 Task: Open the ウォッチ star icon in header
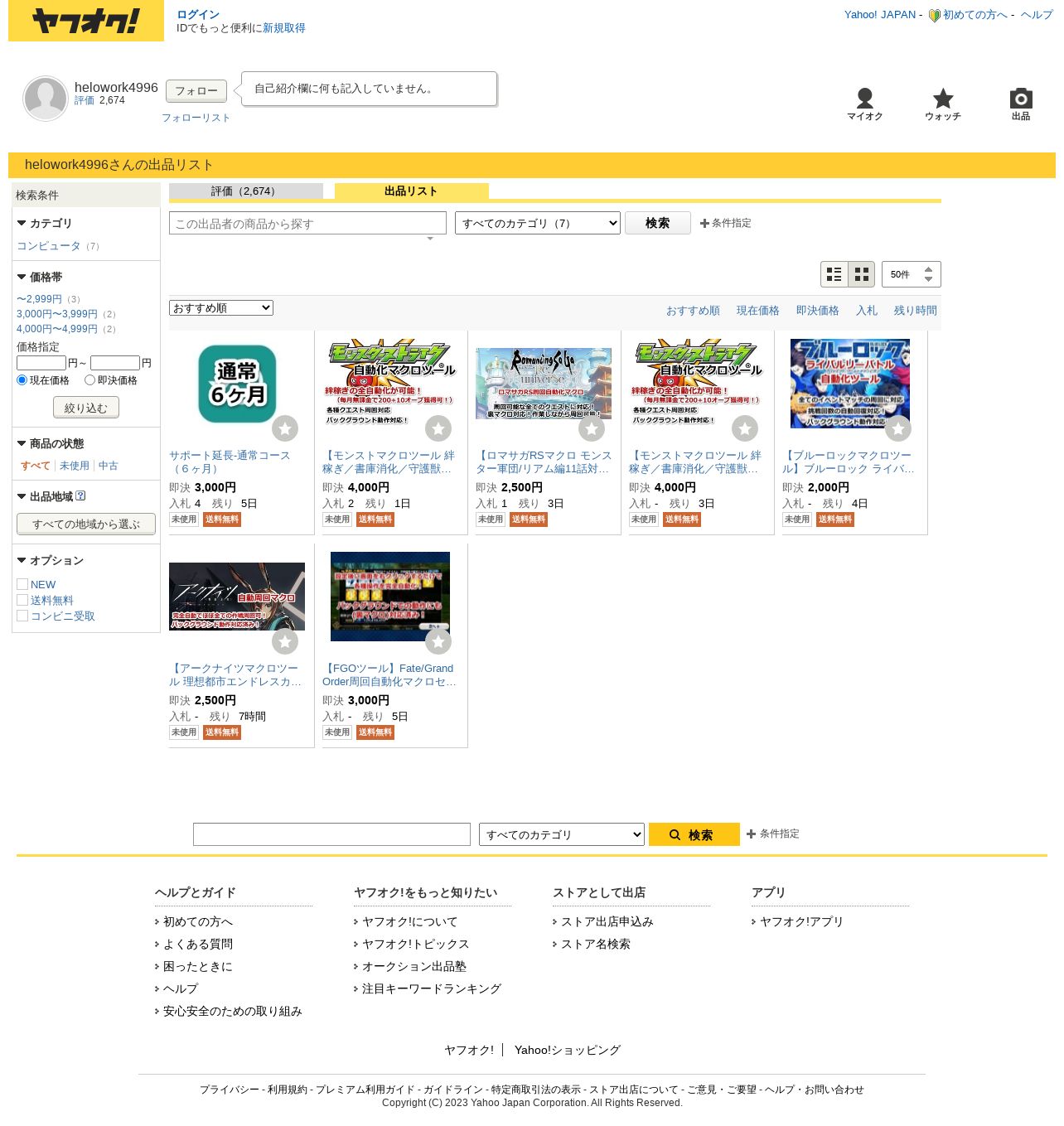click(943, 104)
